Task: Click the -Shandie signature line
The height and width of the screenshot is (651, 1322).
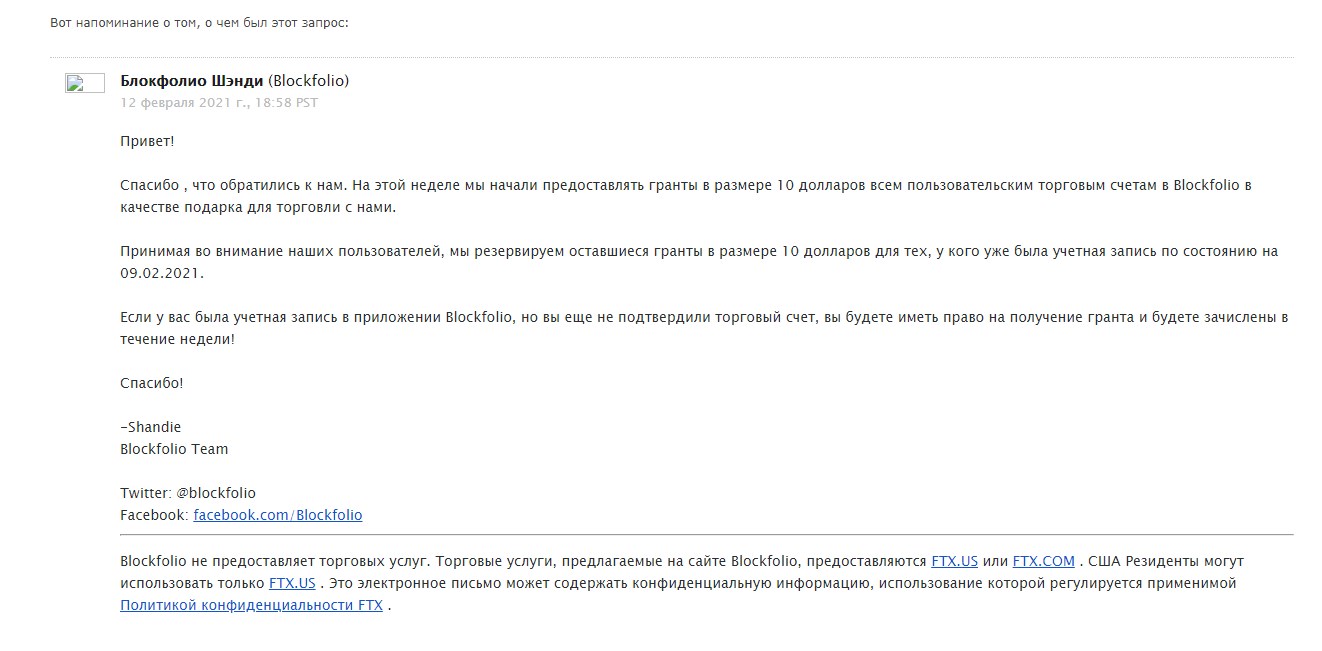Action: click(x=150, y=427)
